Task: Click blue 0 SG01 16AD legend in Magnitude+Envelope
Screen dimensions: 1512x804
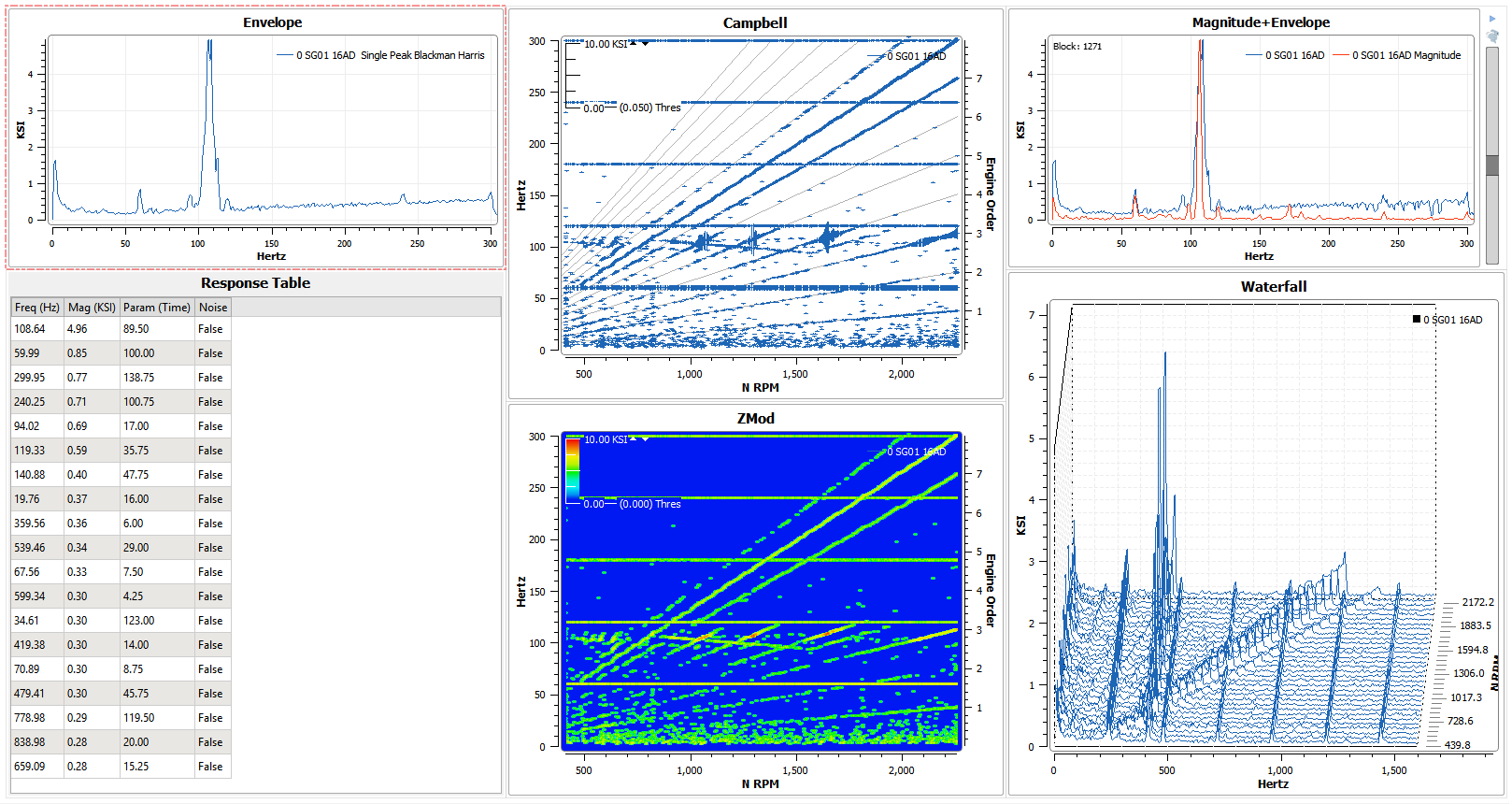Action: coord(1286,55)
